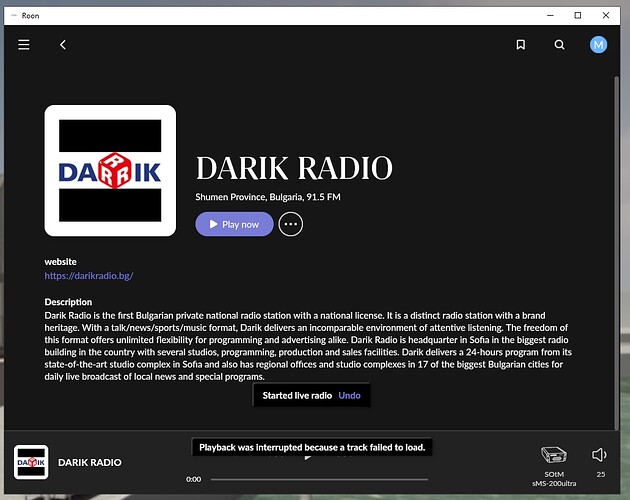
Task: Click the main page vertical scrollbar
Action: tap(616, 253)
